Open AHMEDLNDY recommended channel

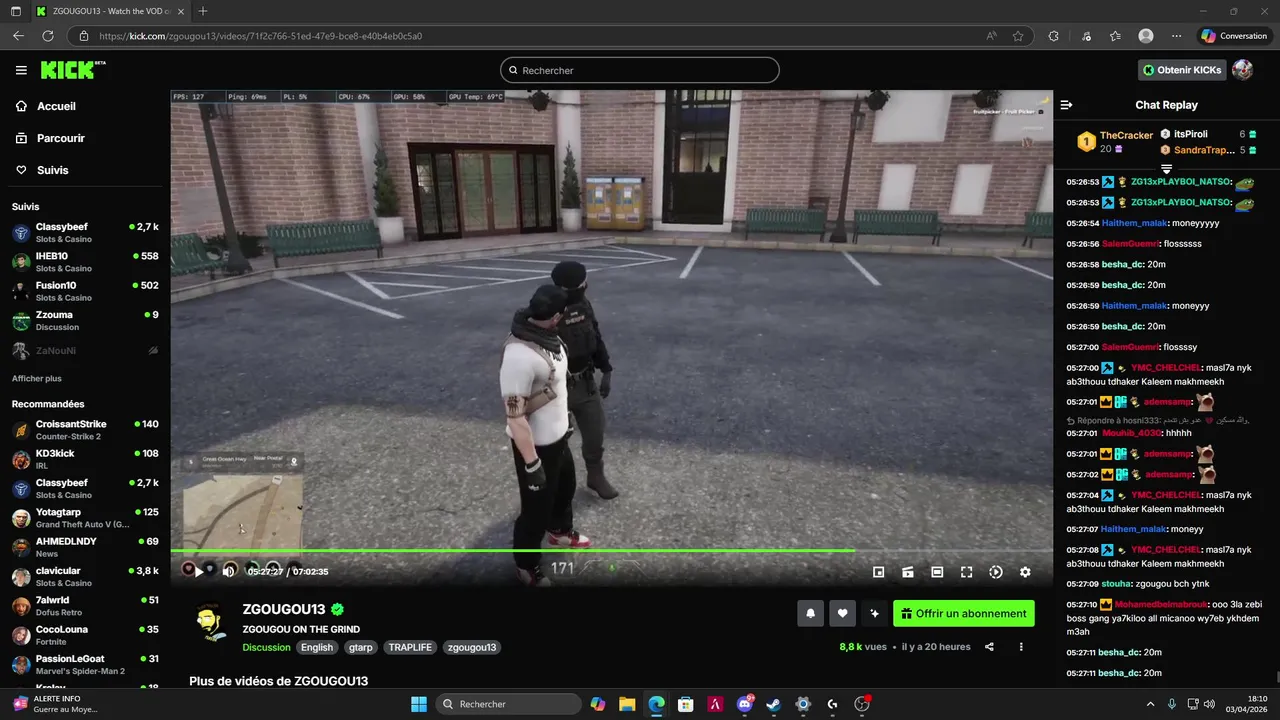[85, 547]
